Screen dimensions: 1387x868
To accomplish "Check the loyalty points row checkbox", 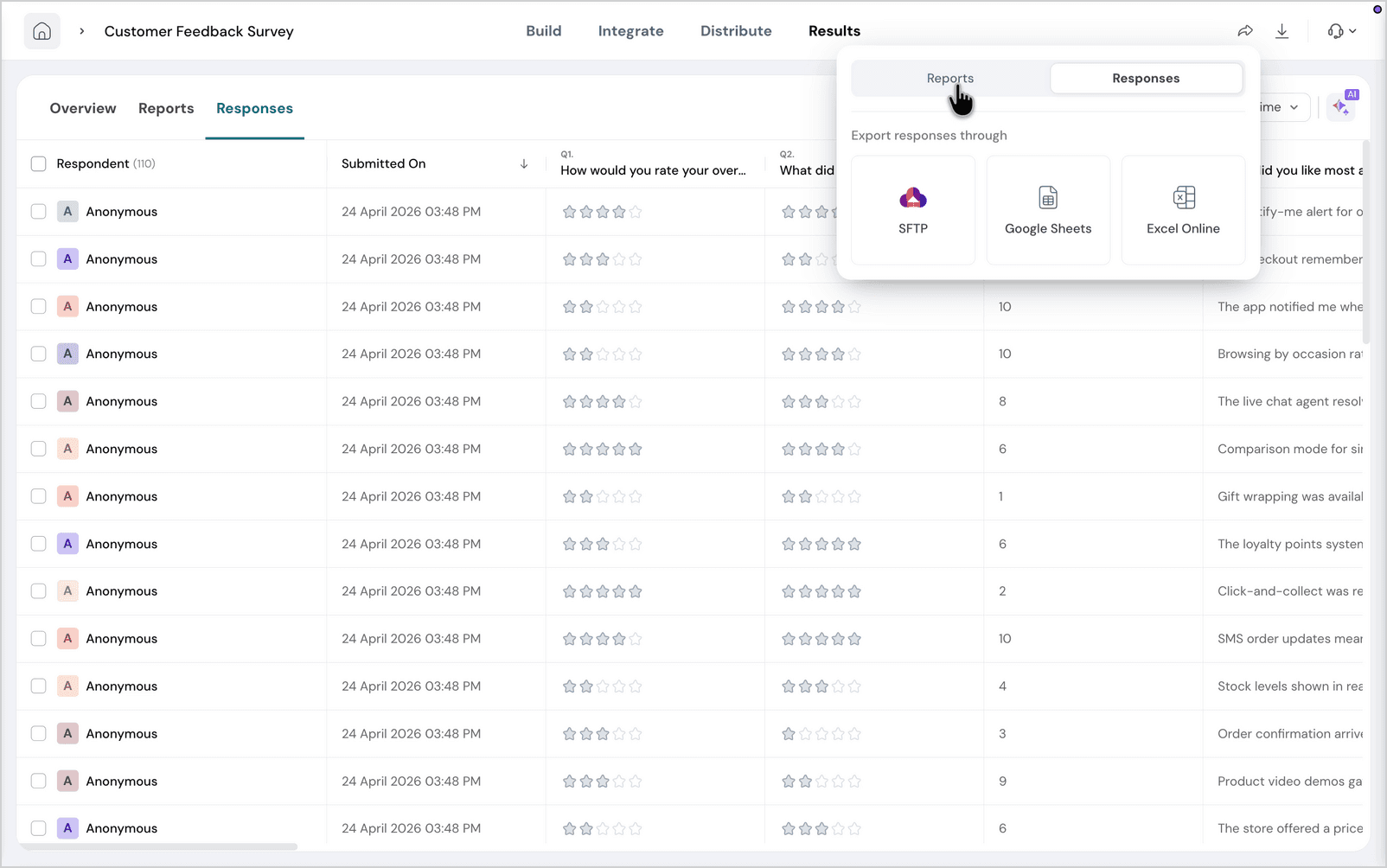I will 38,544.
